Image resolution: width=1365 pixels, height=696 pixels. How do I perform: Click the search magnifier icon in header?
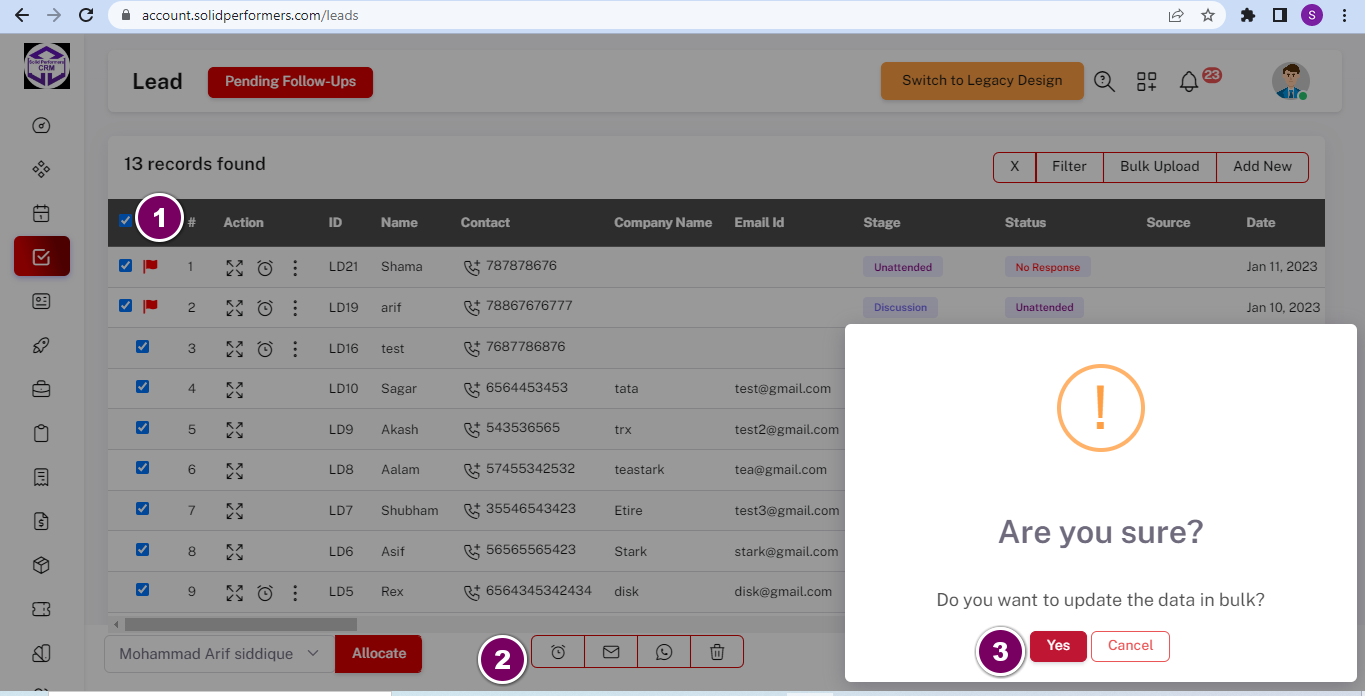[x=1104, y=81]
